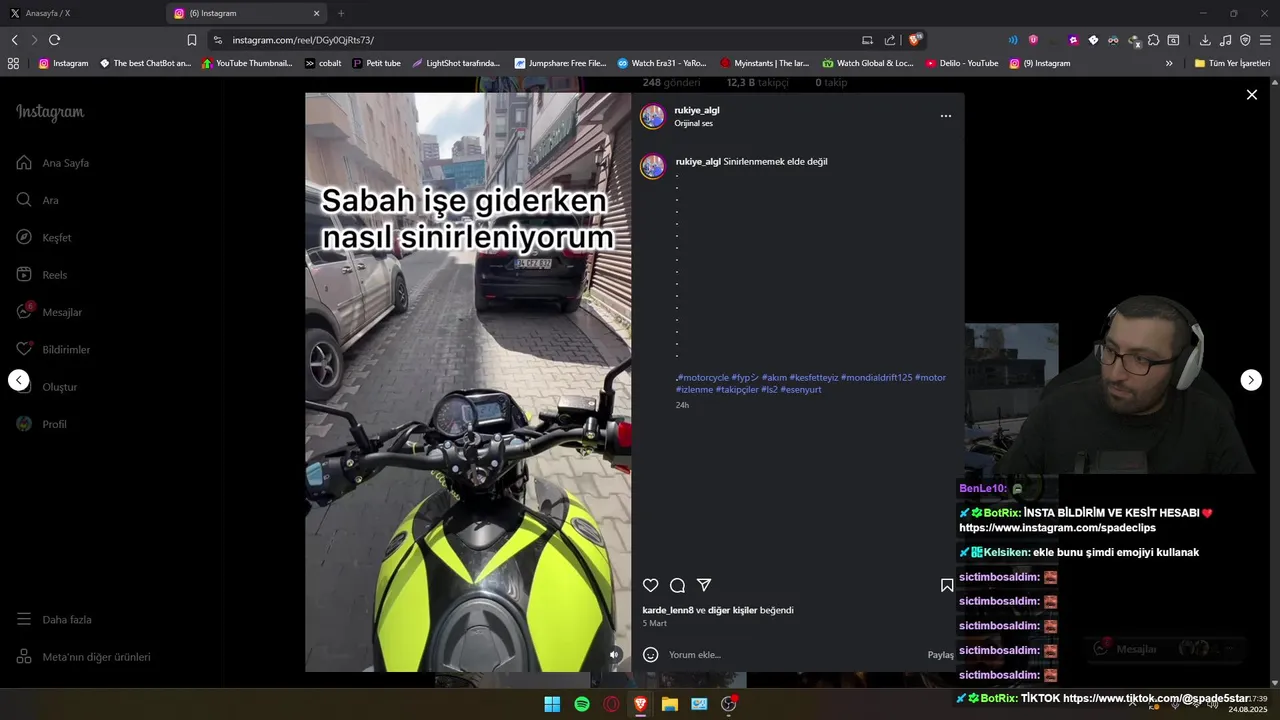Screen dimensions: 1280x720
Task: Open the browser apps grid icon
Action: tap(13, 63)
